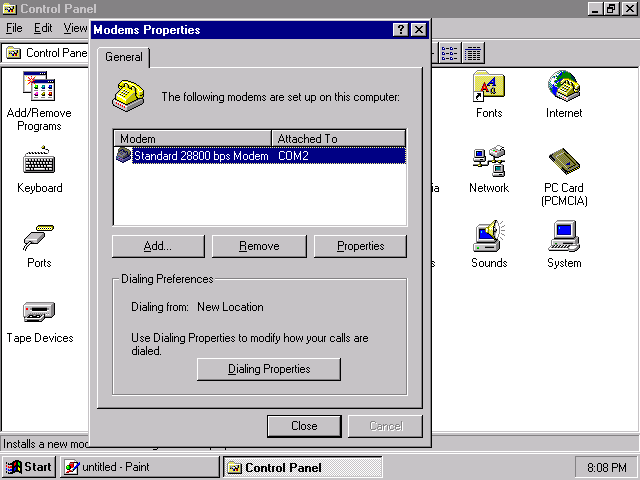640x480 pixels.
Task: Click the Add... modem button
Action: 158,246
